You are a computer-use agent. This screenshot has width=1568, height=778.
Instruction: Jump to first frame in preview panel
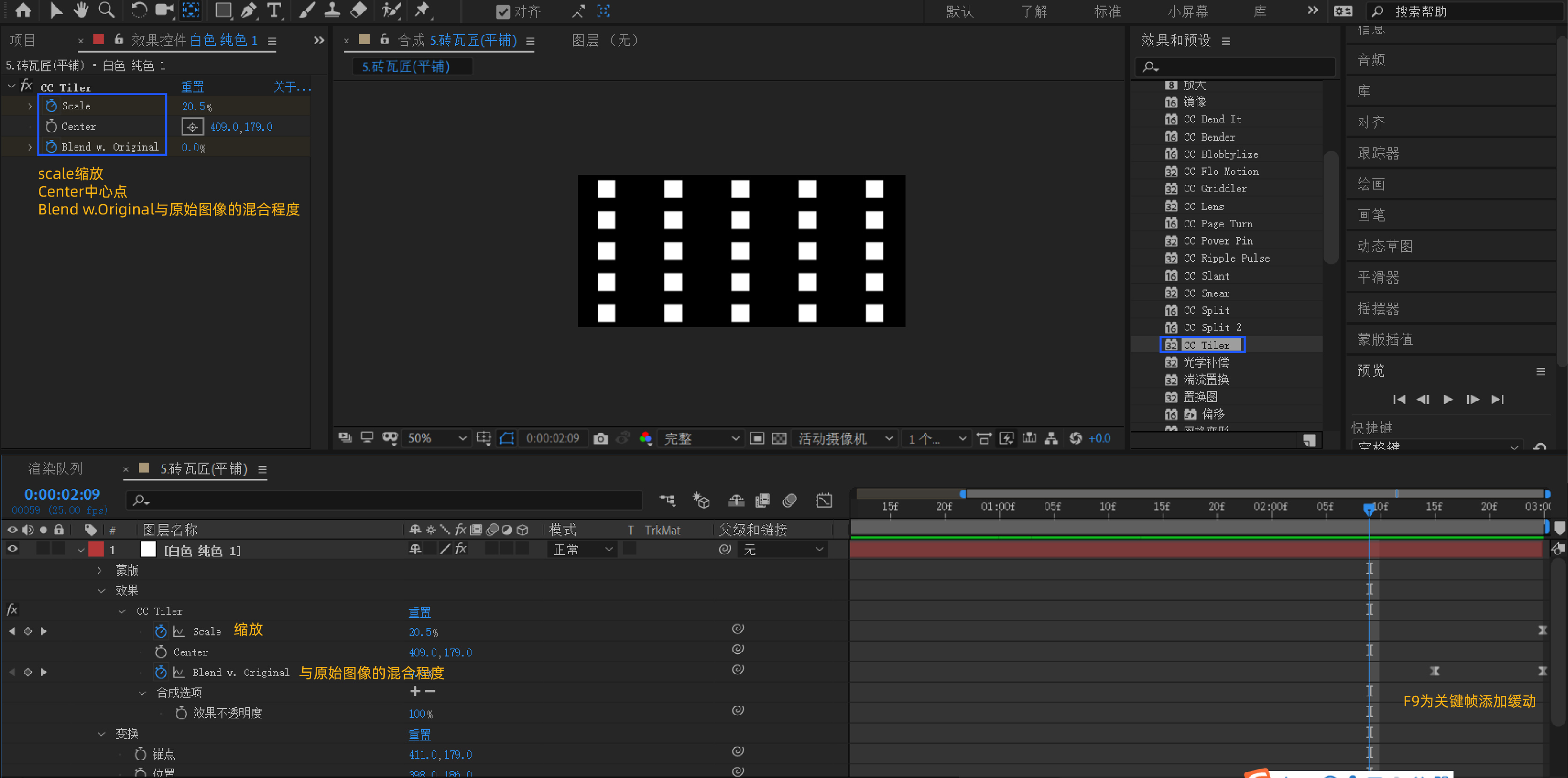pyautogui.click(x=1399, y=399)
